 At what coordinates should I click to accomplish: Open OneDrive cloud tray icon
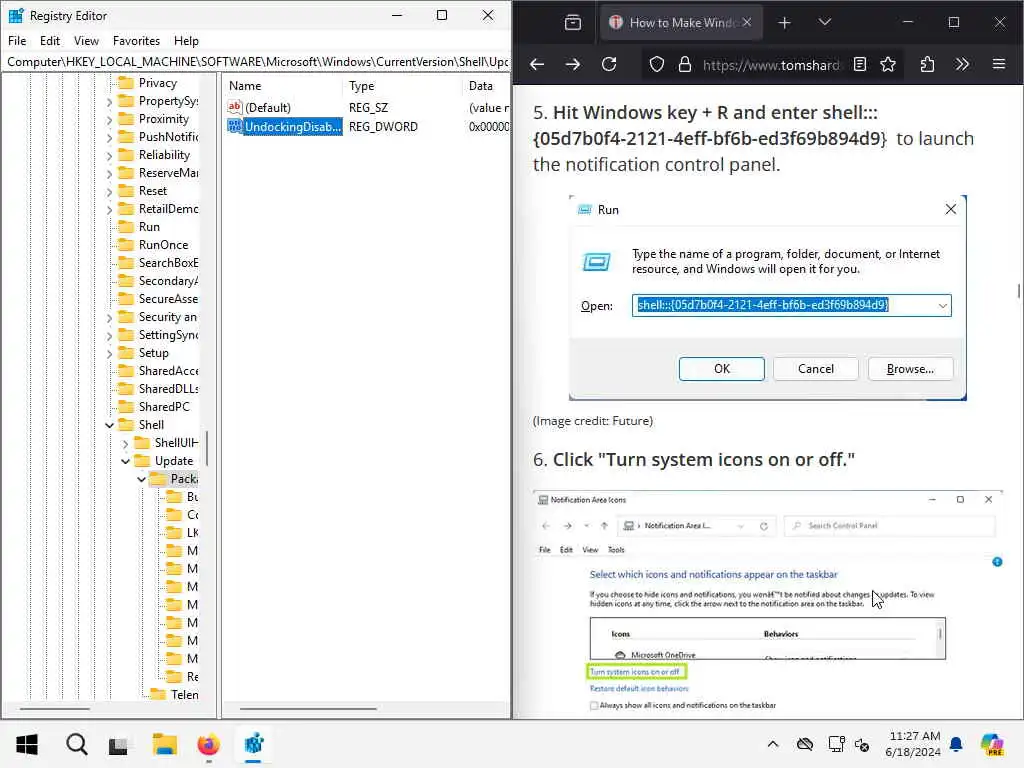805,744
